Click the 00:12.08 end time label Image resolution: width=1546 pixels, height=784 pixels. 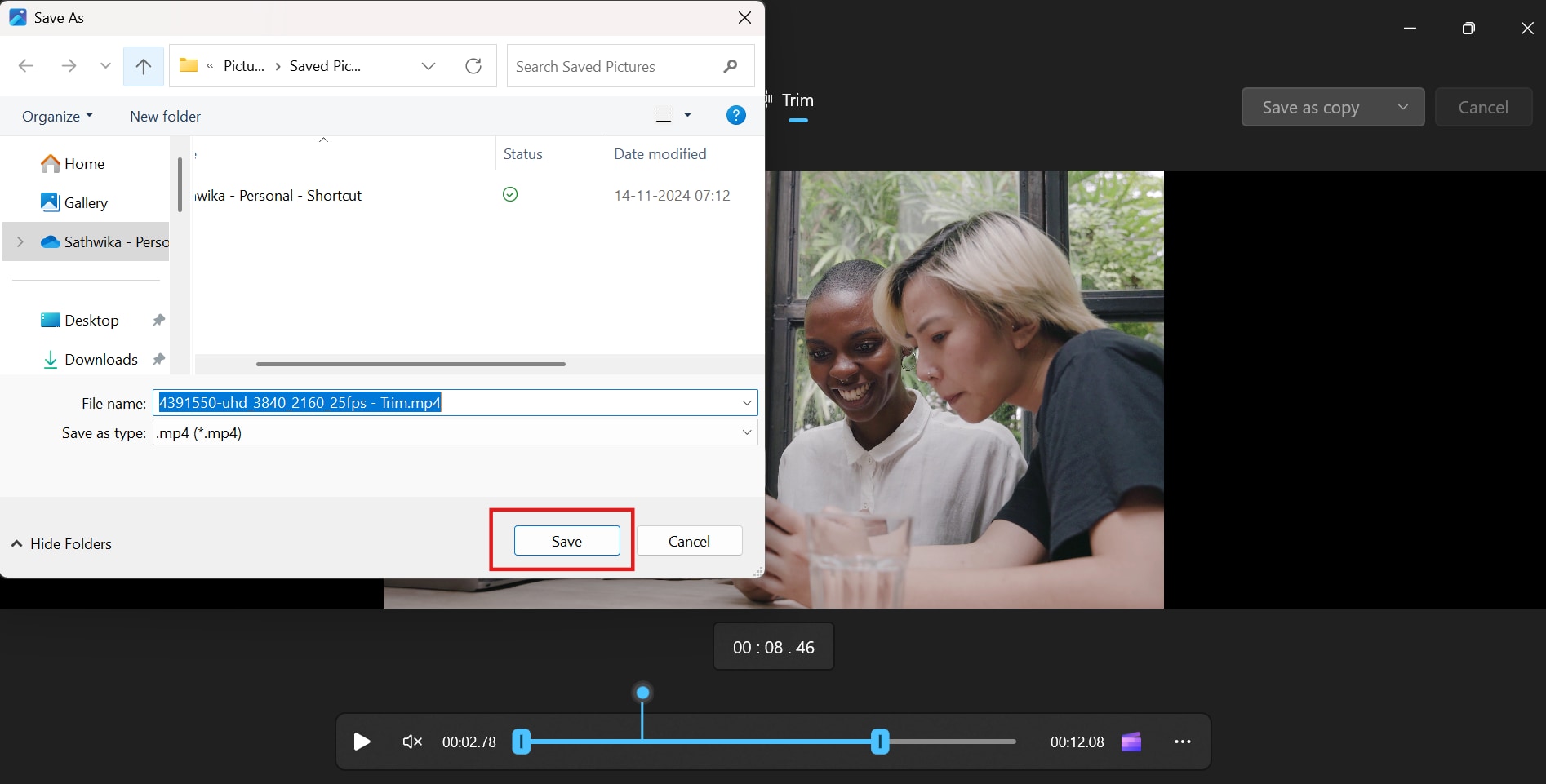(x=1077, y=742)
